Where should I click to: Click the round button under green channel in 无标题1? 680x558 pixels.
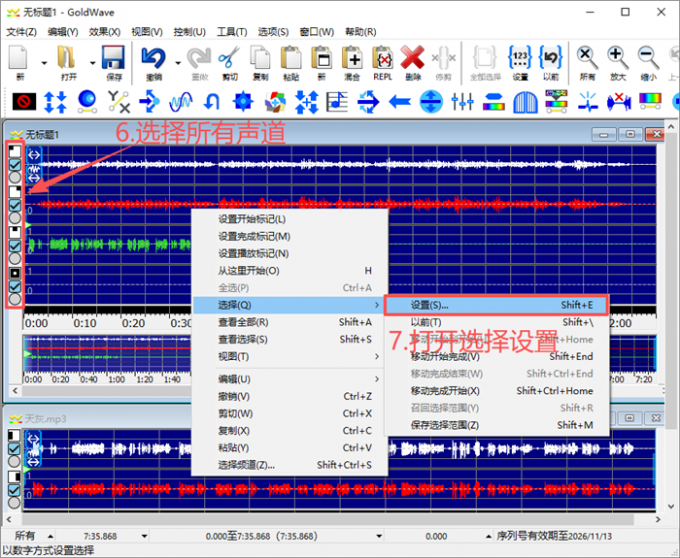(15, 258)
